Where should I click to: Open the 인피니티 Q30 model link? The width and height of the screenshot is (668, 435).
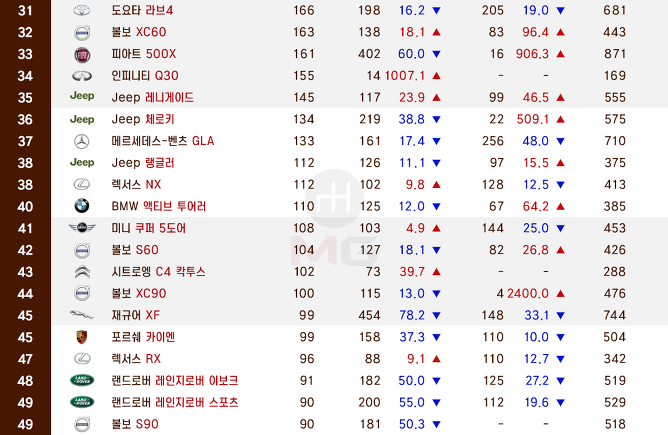145,75
